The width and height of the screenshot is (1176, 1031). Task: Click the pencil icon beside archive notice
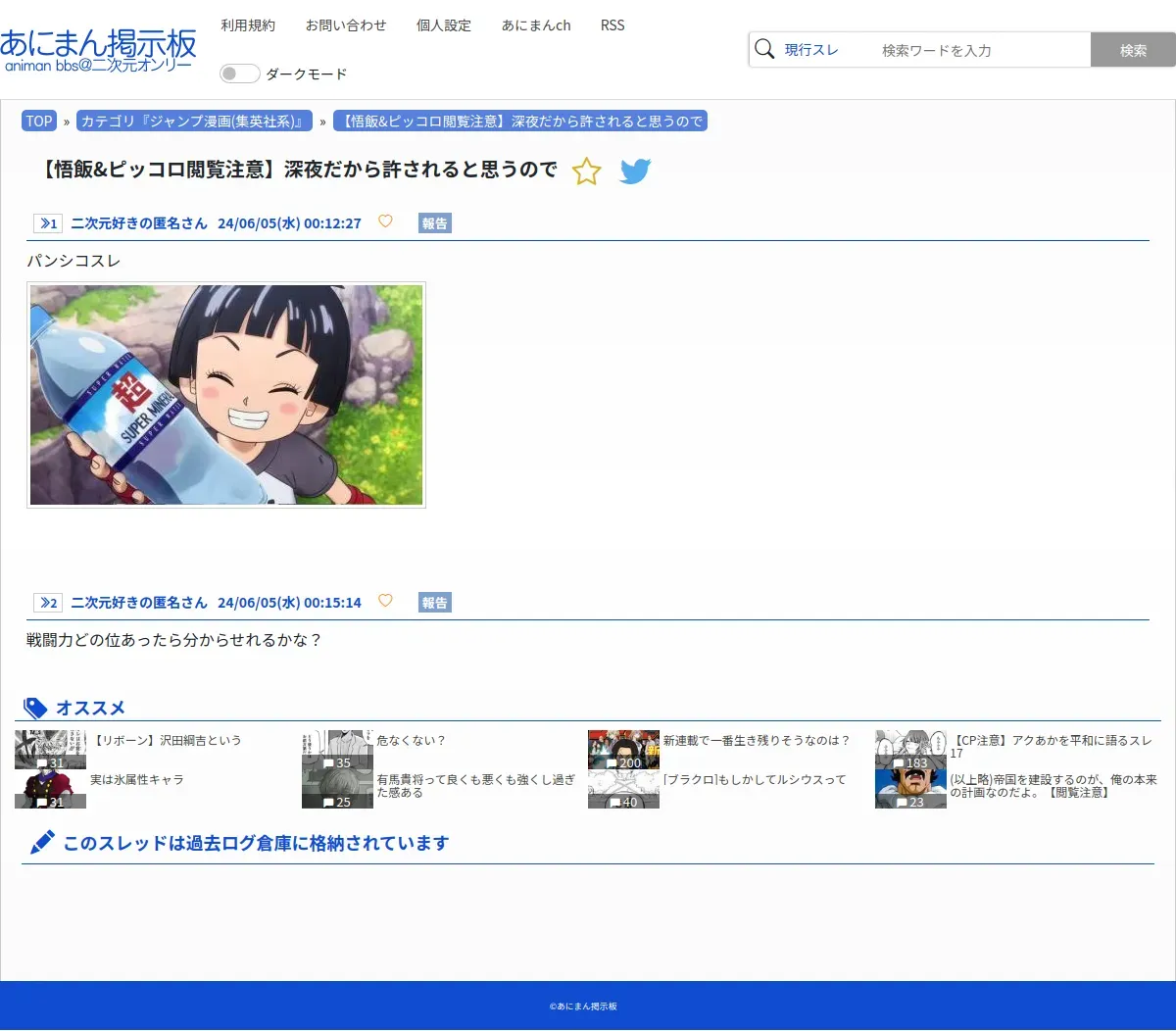42,843
